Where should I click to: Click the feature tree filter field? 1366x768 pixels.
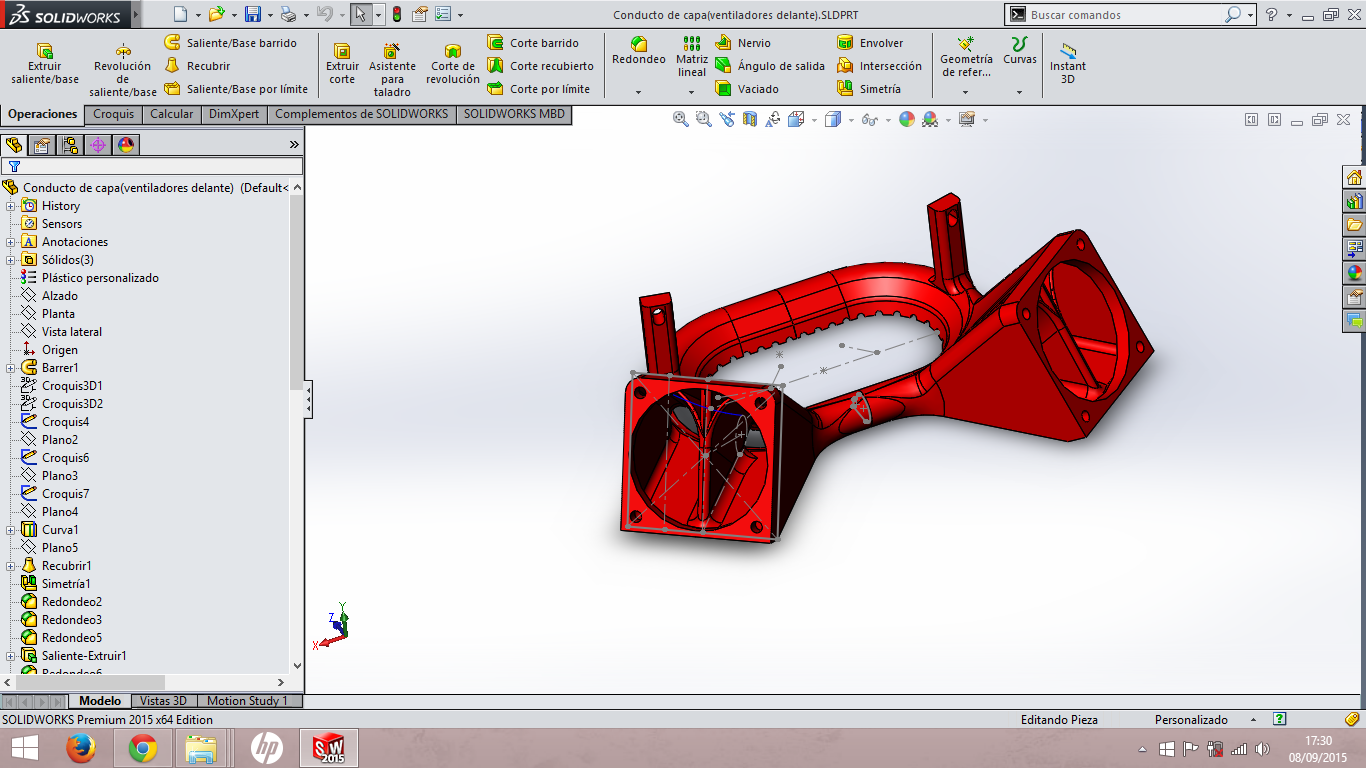pos(152,166)
